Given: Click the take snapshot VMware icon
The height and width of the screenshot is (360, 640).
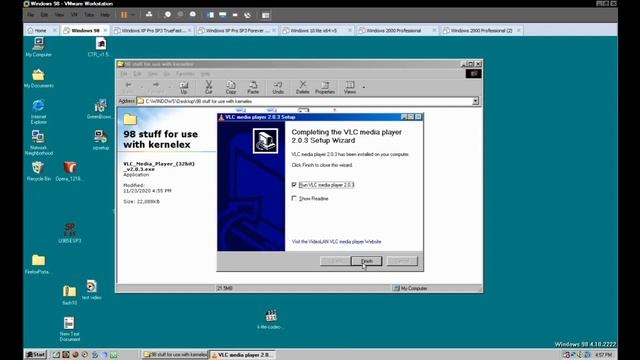Looking at the screenshot, I should click(168, 15).
